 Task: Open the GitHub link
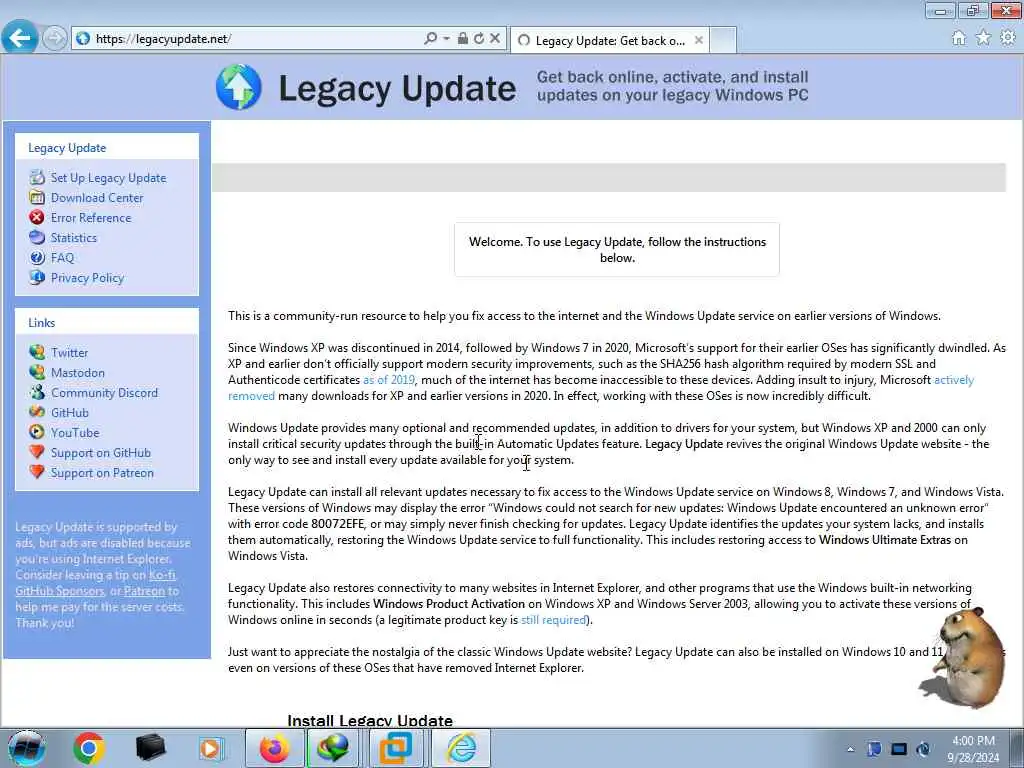69,413
